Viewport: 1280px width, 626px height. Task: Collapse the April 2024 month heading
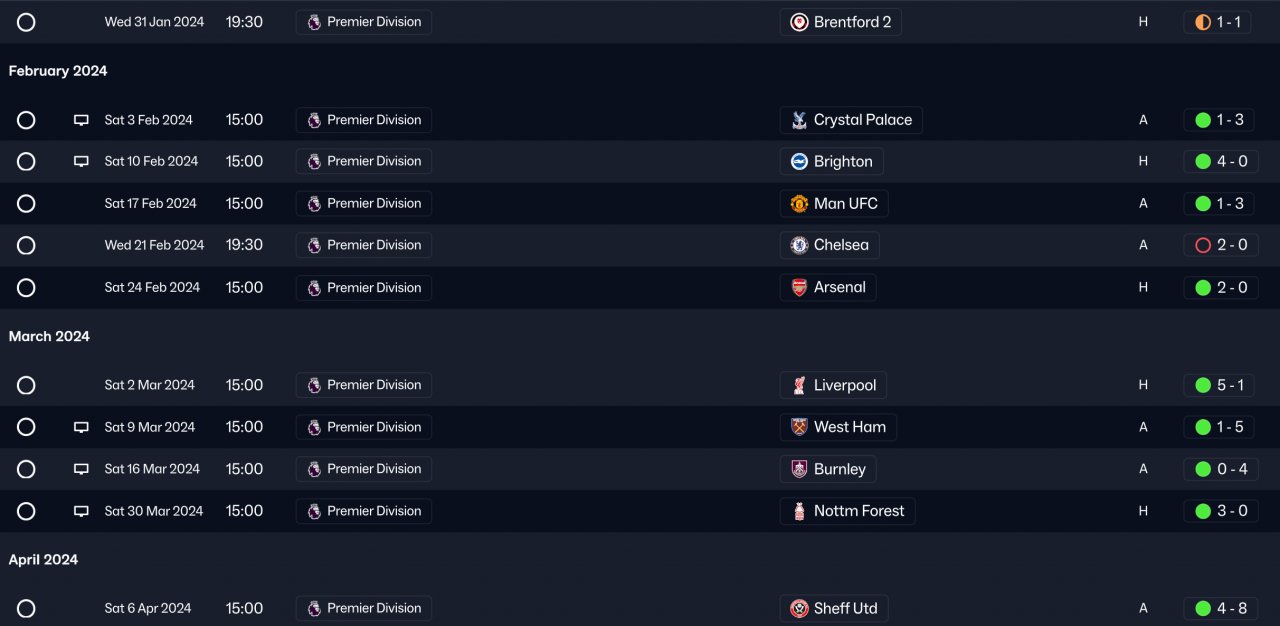(43, 560)
